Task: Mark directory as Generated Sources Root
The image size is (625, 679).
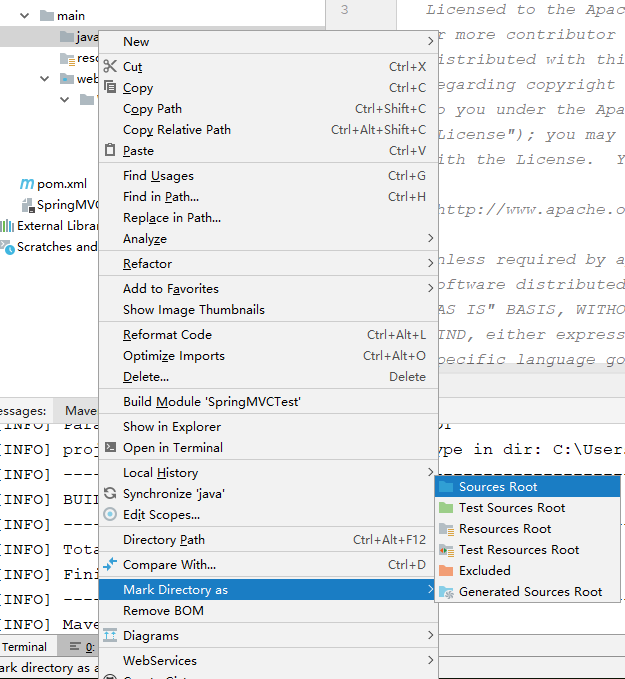Action: tap(528, 592)
